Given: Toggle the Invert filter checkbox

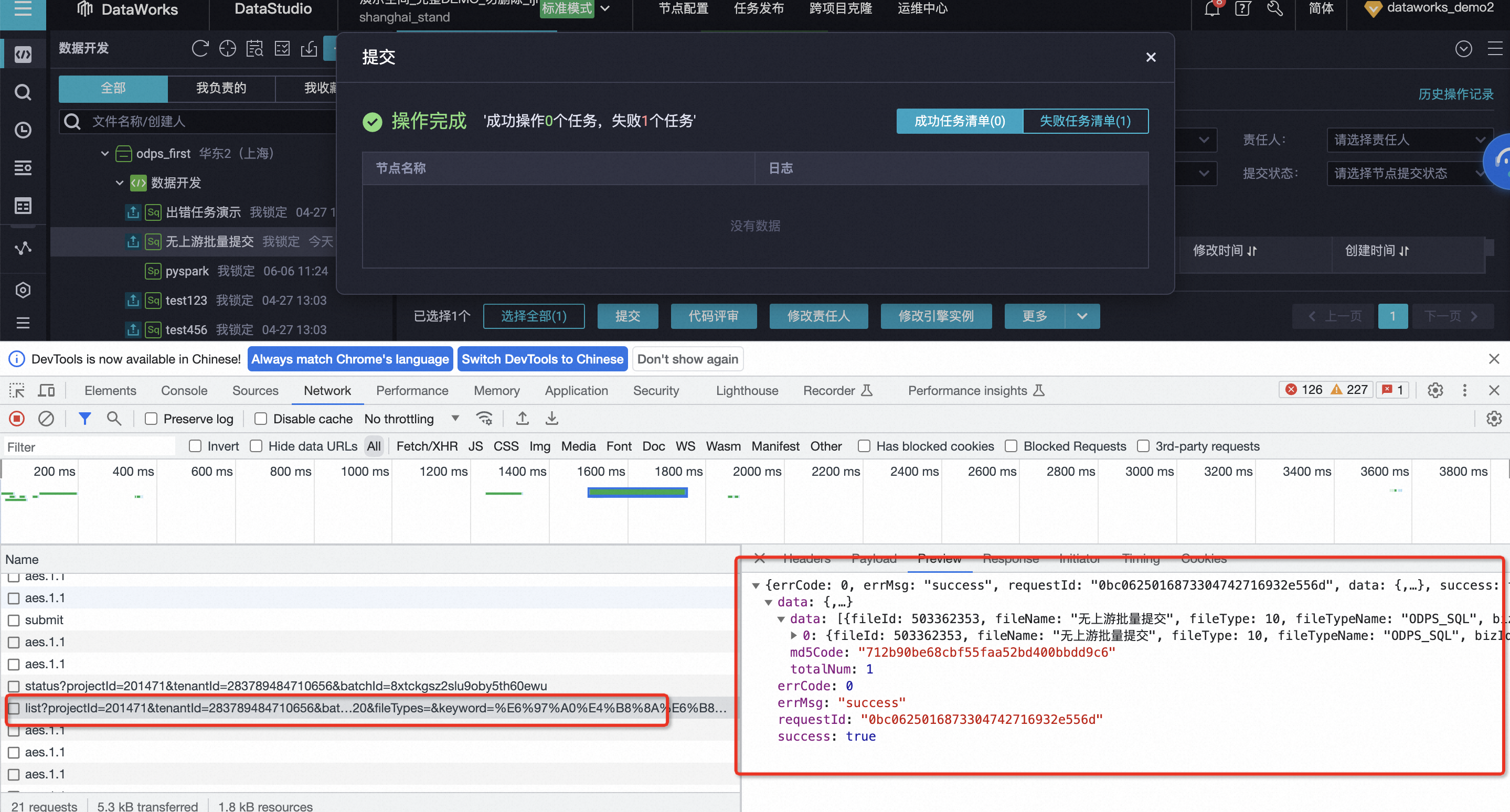Looking at the screenshot, I should pyautogui.click(x=195, y=446).
